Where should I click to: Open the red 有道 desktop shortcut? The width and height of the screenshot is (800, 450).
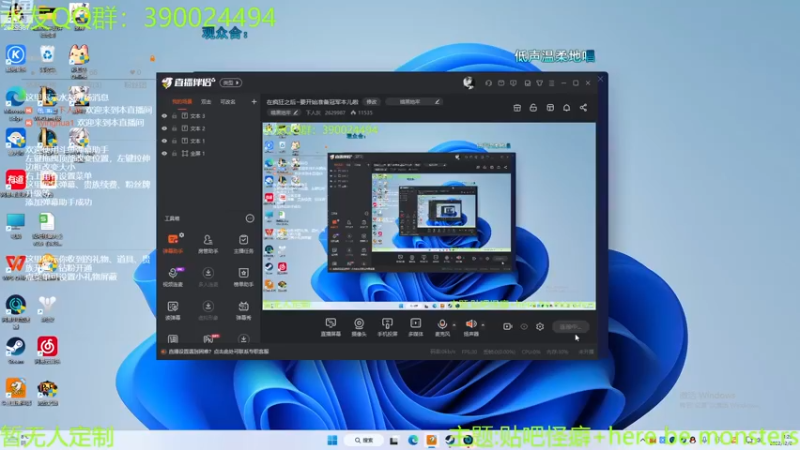tap(15, 183)
